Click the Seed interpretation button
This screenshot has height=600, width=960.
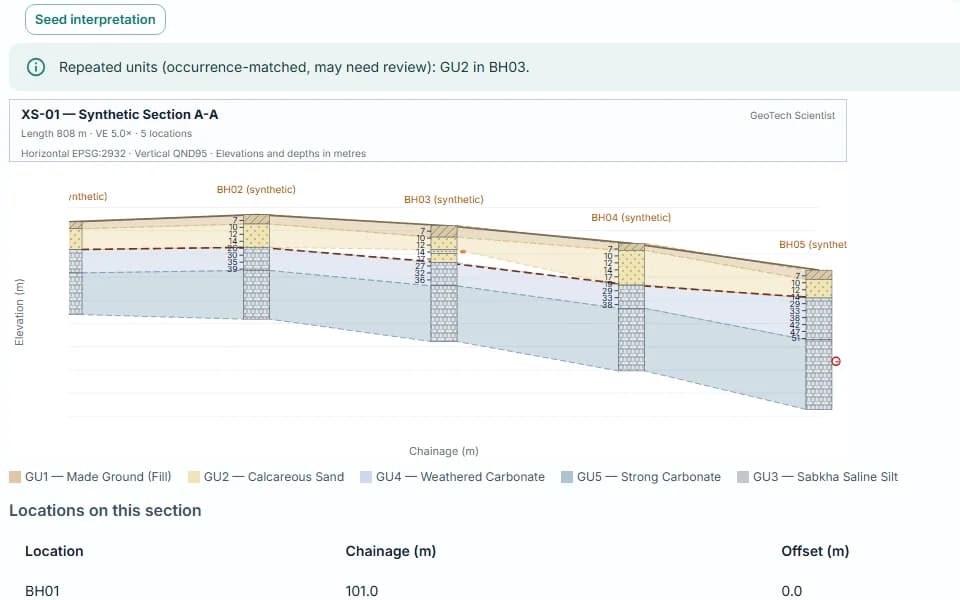point(95,20)
